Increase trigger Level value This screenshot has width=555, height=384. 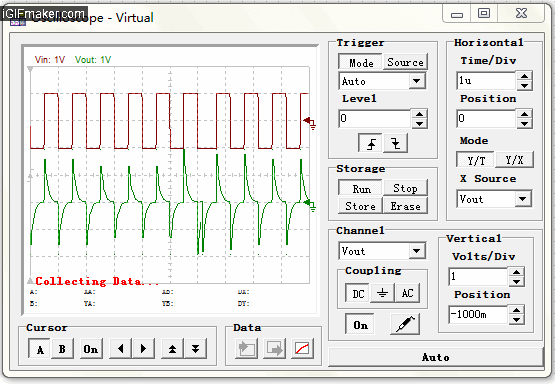click(419, 114)
